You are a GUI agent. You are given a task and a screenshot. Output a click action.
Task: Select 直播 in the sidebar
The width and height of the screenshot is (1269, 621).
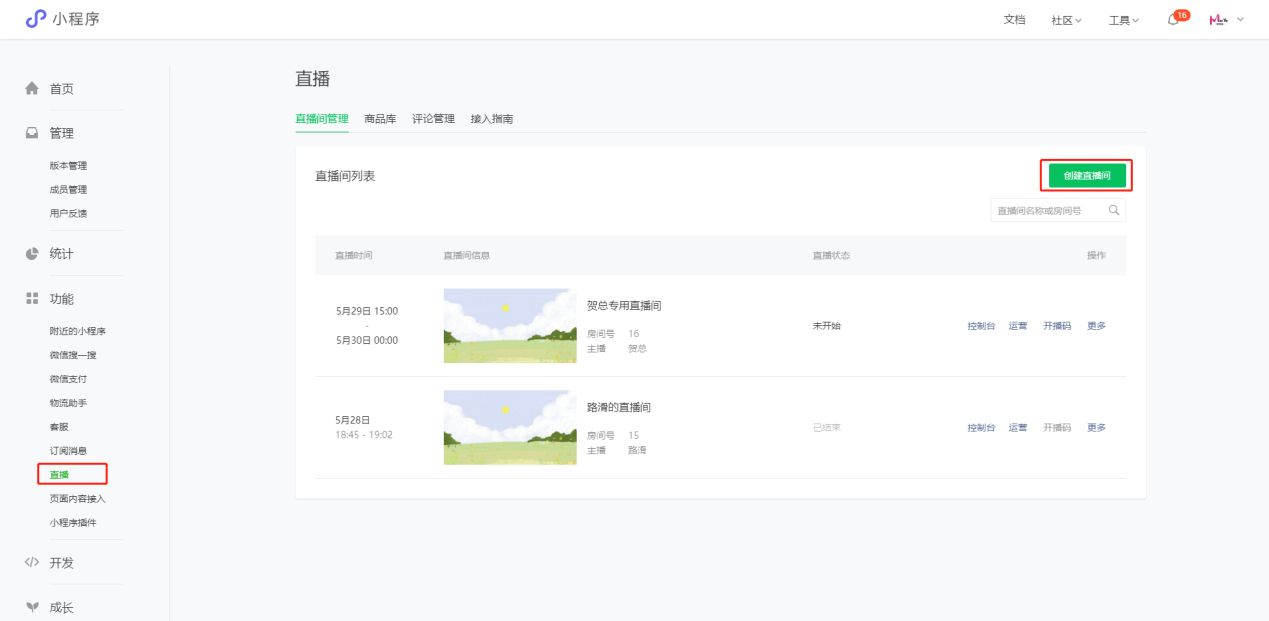(x=60, y=474)
